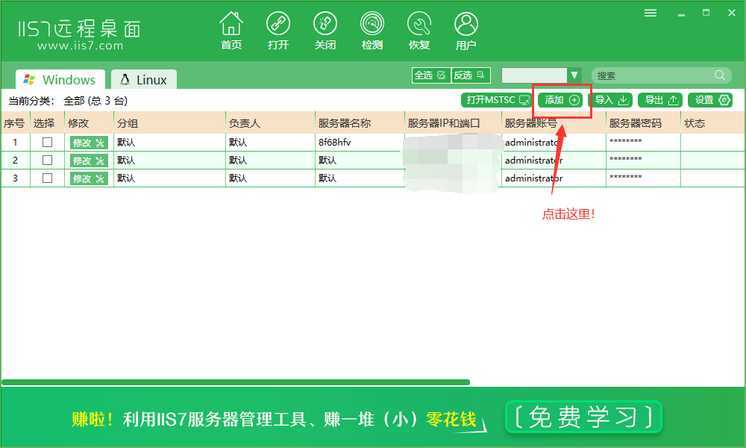Click 反选 invert selection button
The height and width of the screenshot is (448, 746).
point(471,75)
